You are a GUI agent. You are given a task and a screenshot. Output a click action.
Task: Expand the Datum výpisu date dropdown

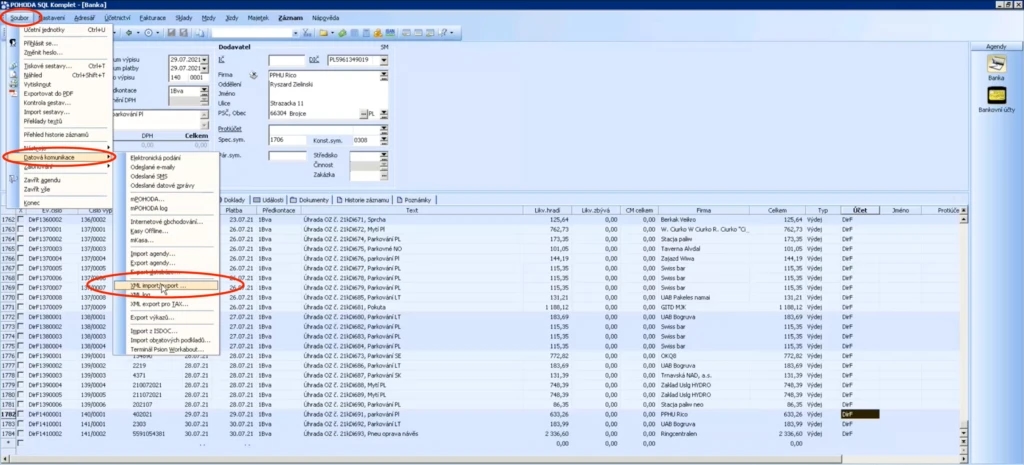pyautogui.click(x=204, y=59)
